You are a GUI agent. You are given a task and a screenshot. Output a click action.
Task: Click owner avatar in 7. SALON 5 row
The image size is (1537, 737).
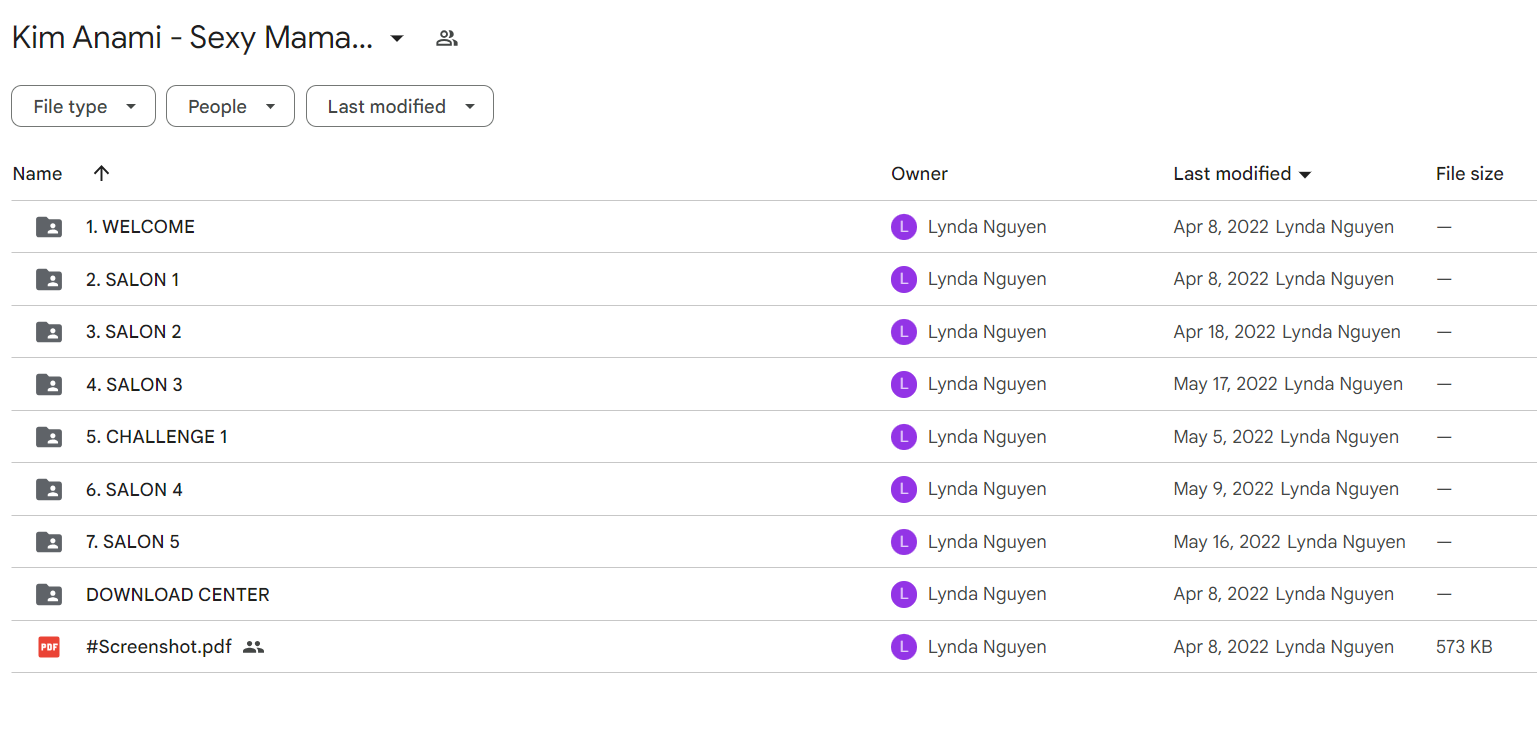pos(904,542)
